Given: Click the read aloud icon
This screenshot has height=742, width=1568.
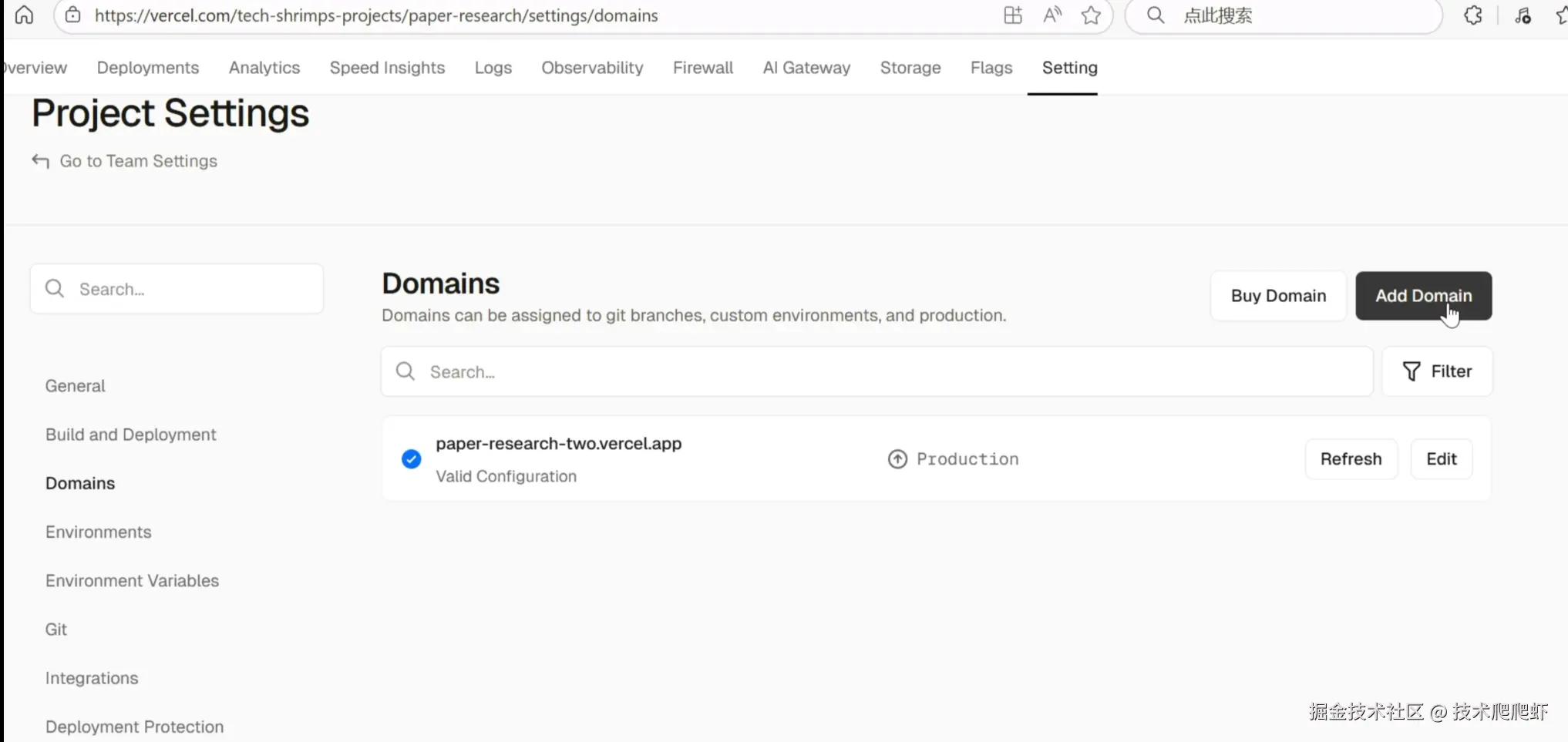Looking at the screenshot, I should [1052, 15].
